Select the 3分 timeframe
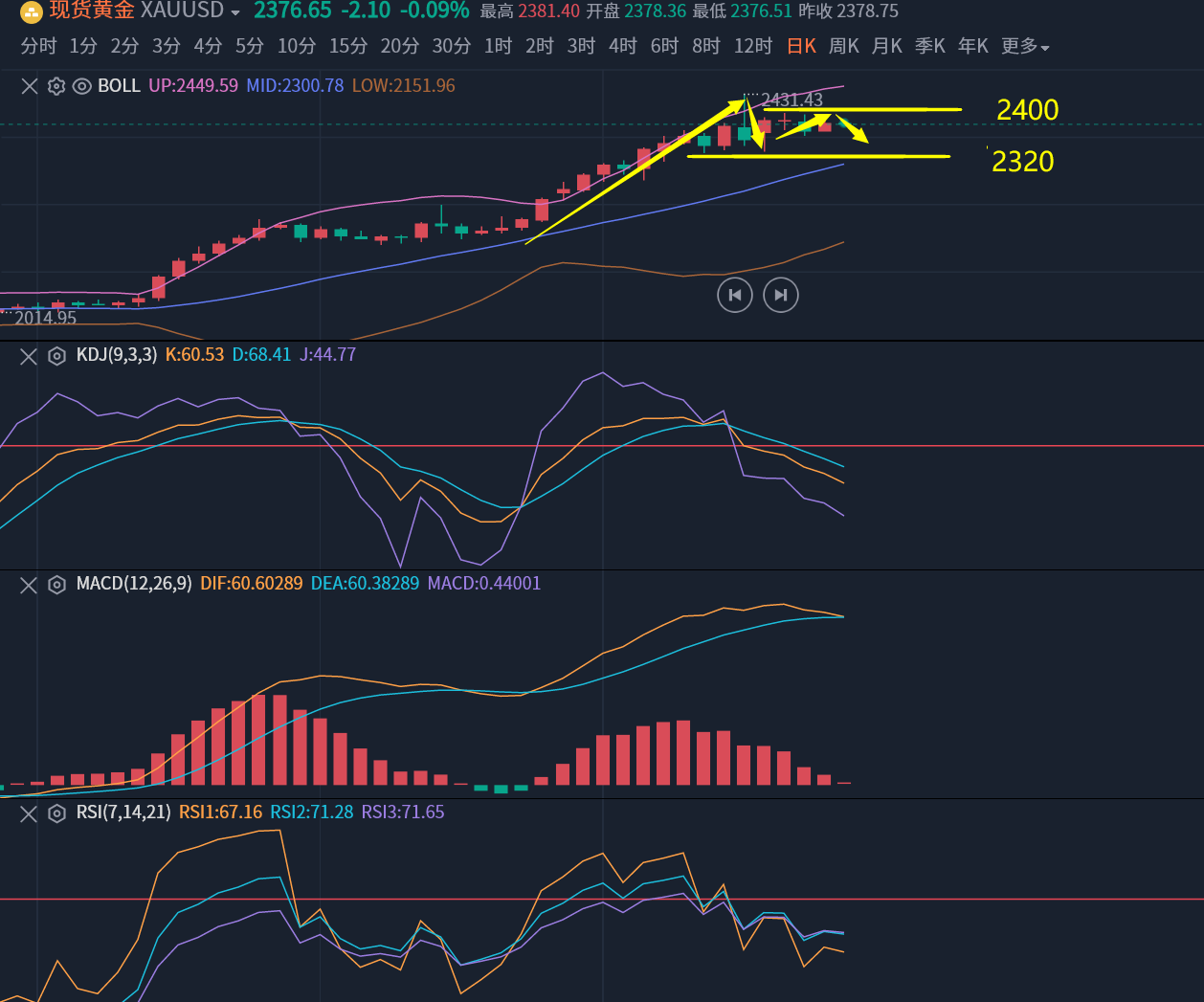This screenshot has height=1002, width=1204. point(167,46)
